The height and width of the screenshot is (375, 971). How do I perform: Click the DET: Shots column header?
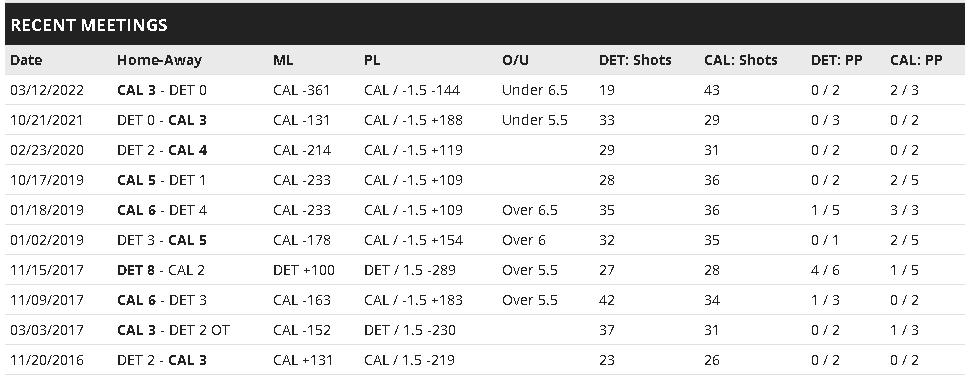635,60
